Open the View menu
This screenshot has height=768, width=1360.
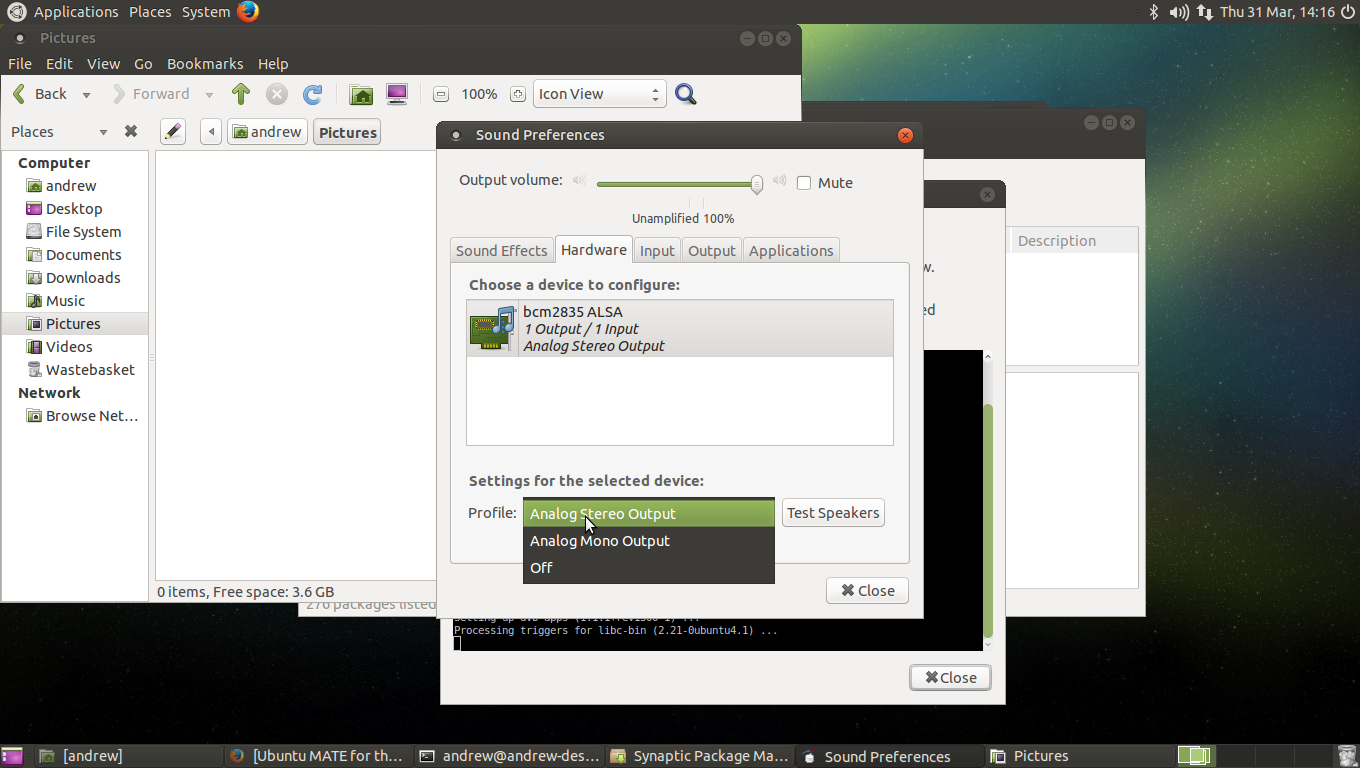pos(103,64)
